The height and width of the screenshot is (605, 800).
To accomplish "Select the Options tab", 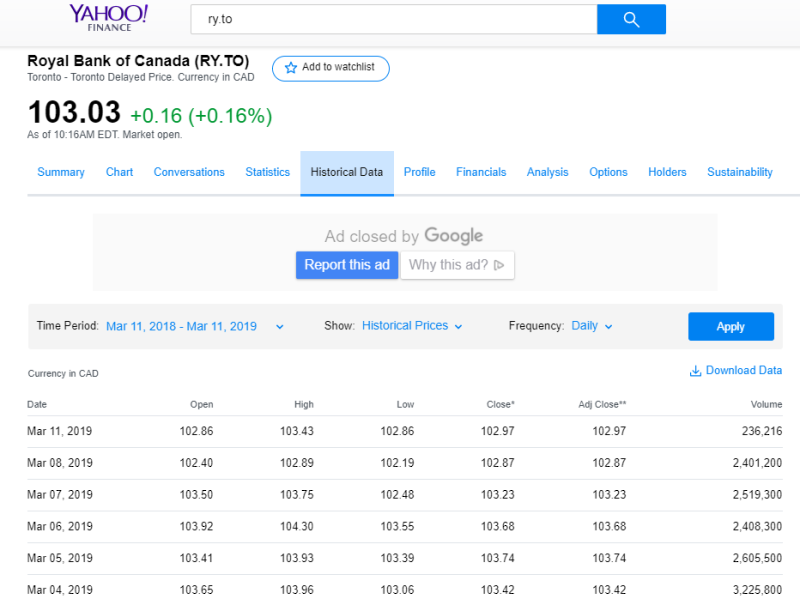I will (x=608, y=172).
